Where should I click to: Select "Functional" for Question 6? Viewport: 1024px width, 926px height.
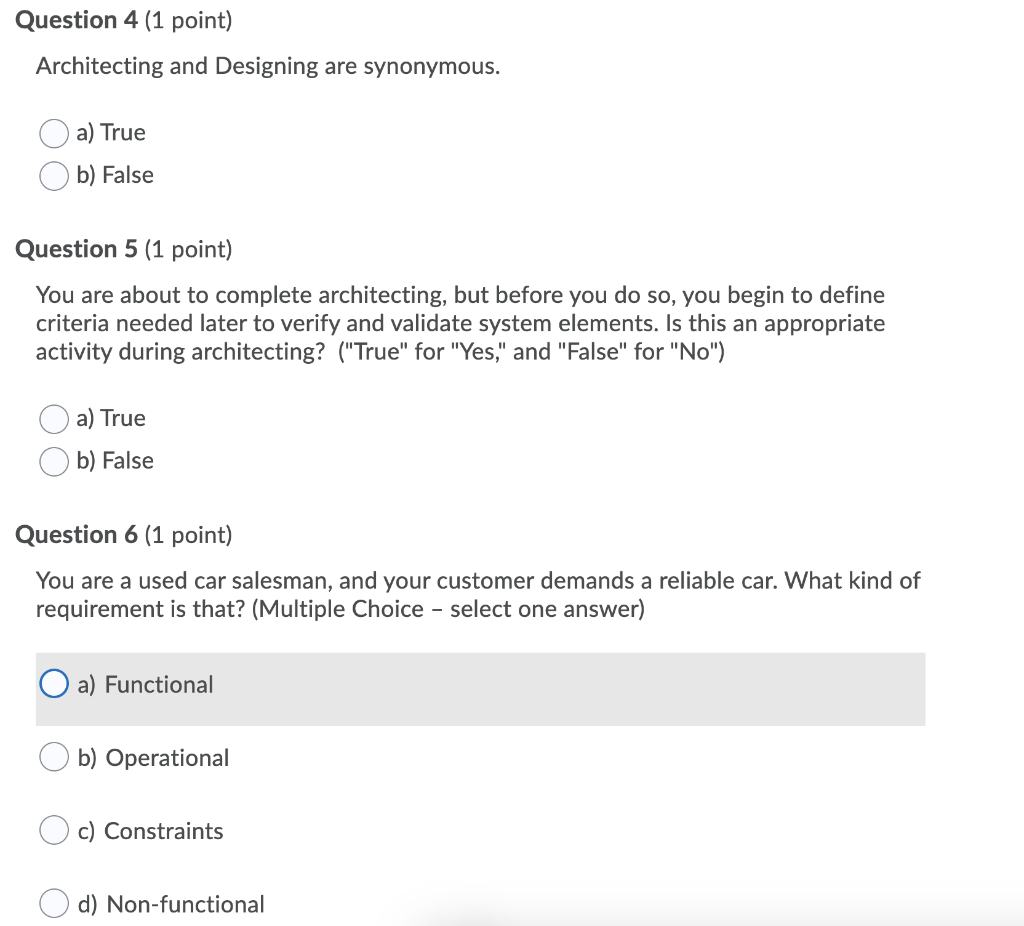(55, 683)
